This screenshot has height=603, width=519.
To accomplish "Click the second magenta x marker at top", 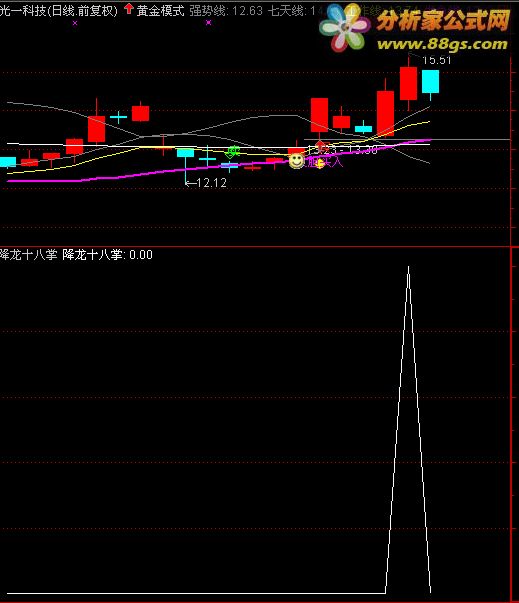I will pos(208,23).
